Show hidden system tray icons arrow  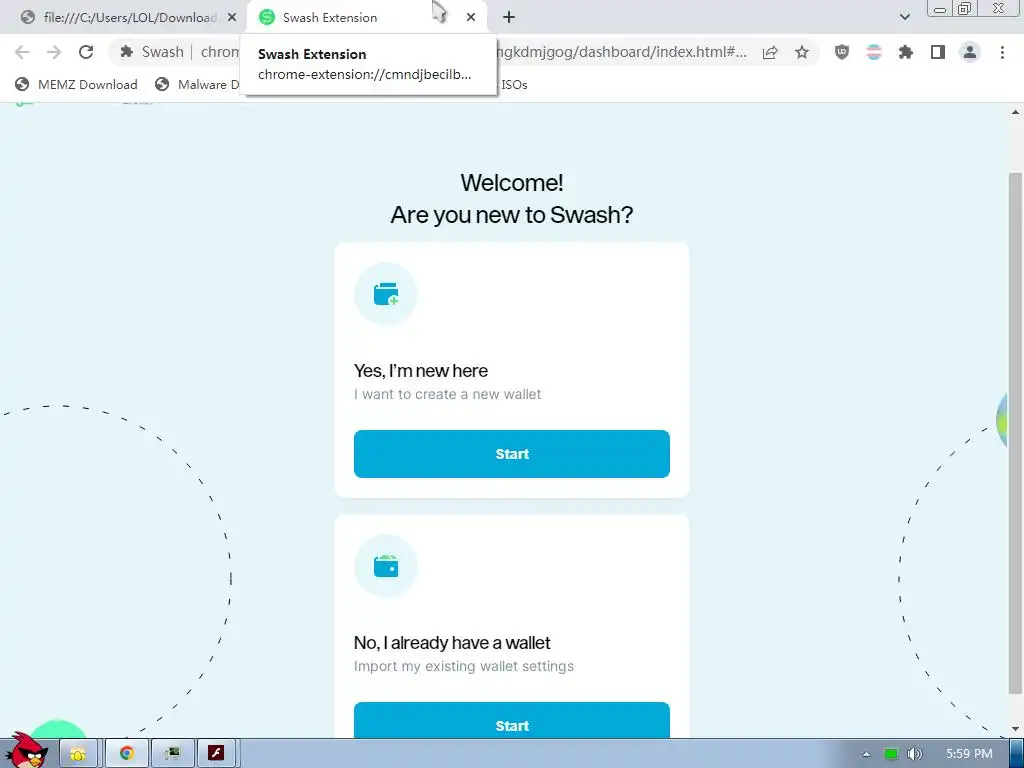pos(866,754)
